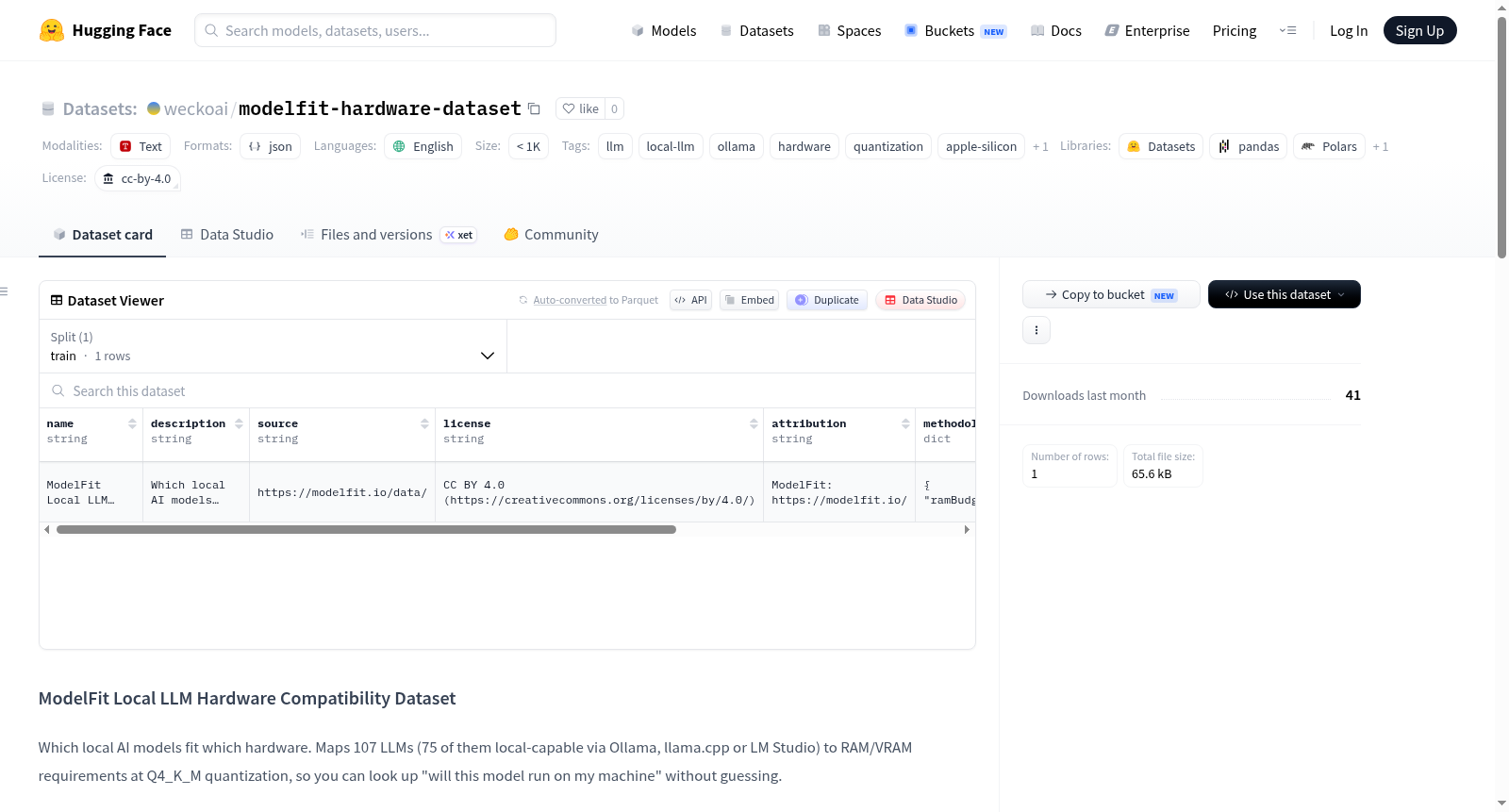Sort the license column
This screenshot has height=812, width=1509.
(x=754, y=424)
